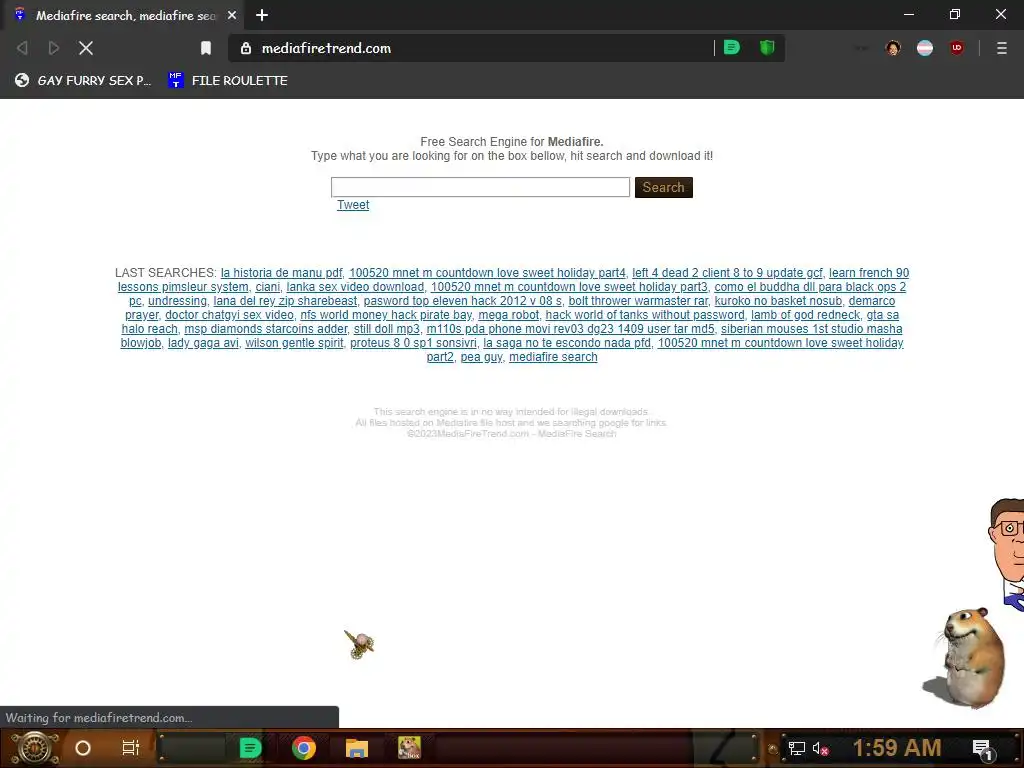
Task: Open the uBlock Origin extension
Action: pos(957,48)
